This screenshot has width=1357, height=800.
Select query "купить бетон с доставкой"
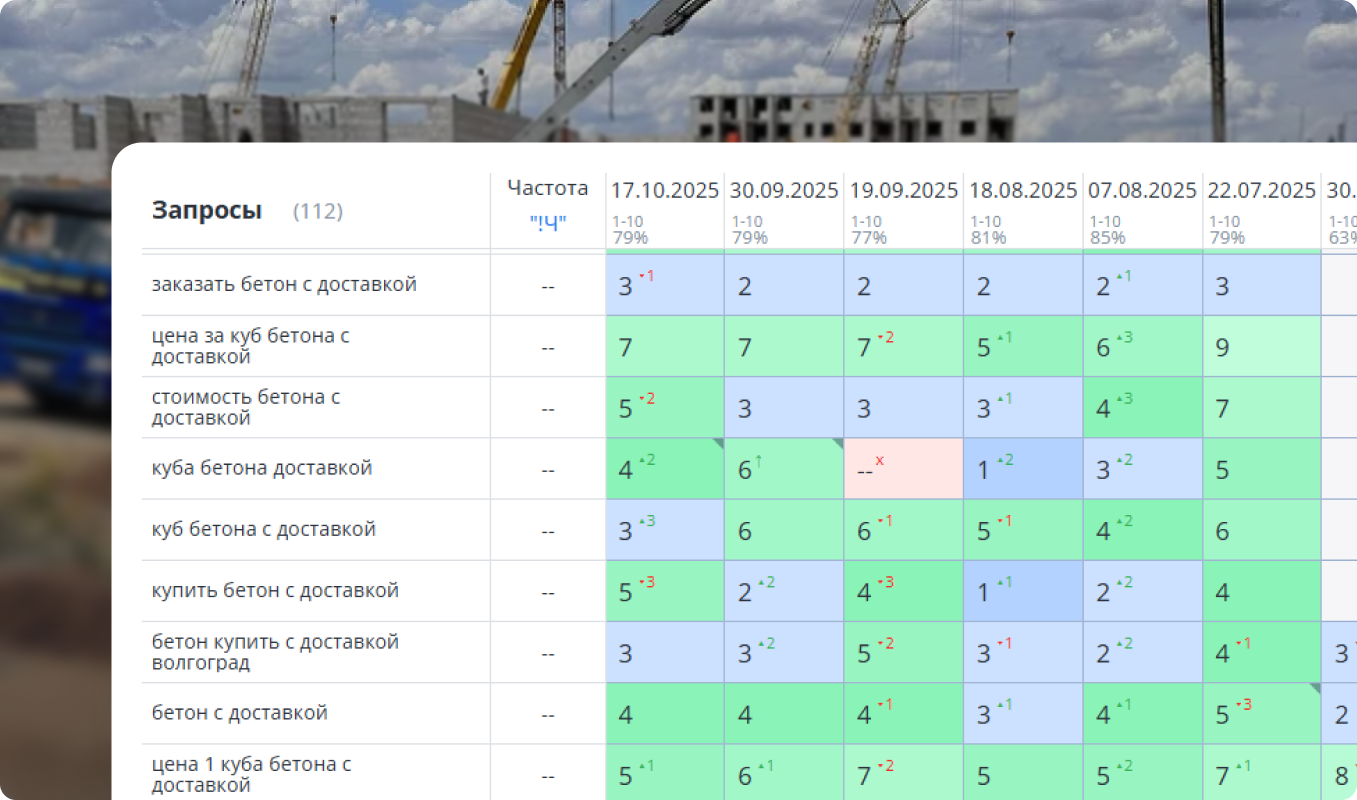[275, 590]
